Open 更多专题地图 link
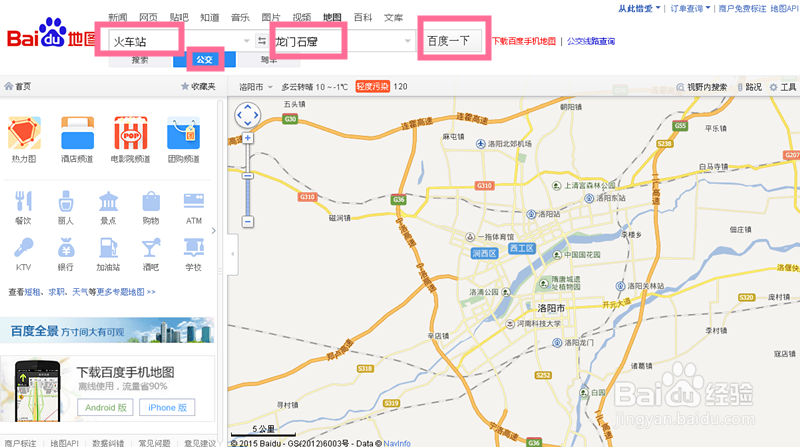The height and width of the screenshot is (447, 800). click(x=126, y=292)
